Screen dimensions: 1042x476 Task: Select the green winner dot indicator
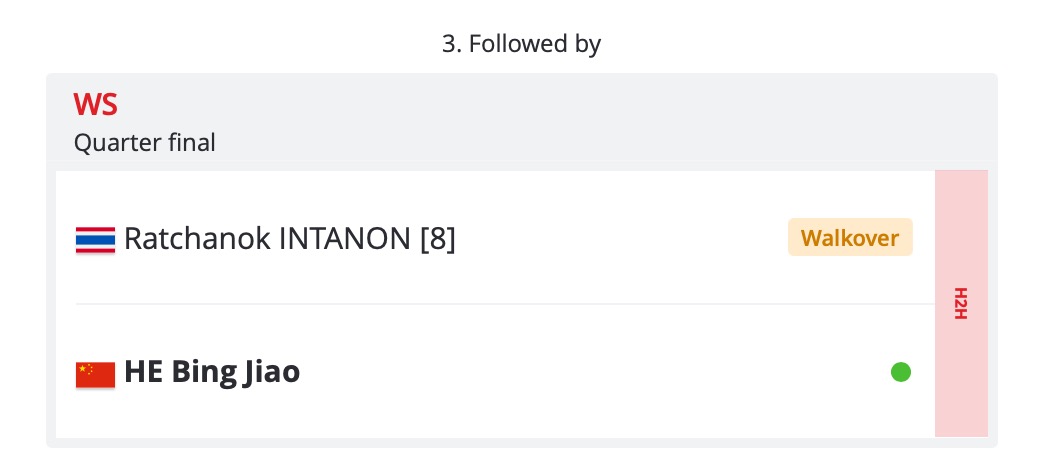[900, 372]
